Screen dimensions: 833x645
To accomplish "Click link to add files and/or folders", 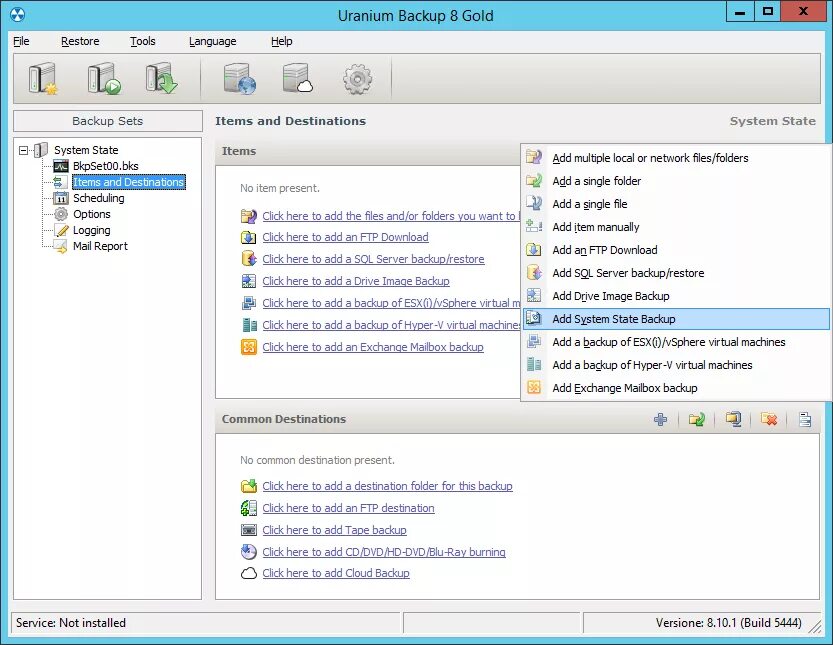I will tap(391, 216).
